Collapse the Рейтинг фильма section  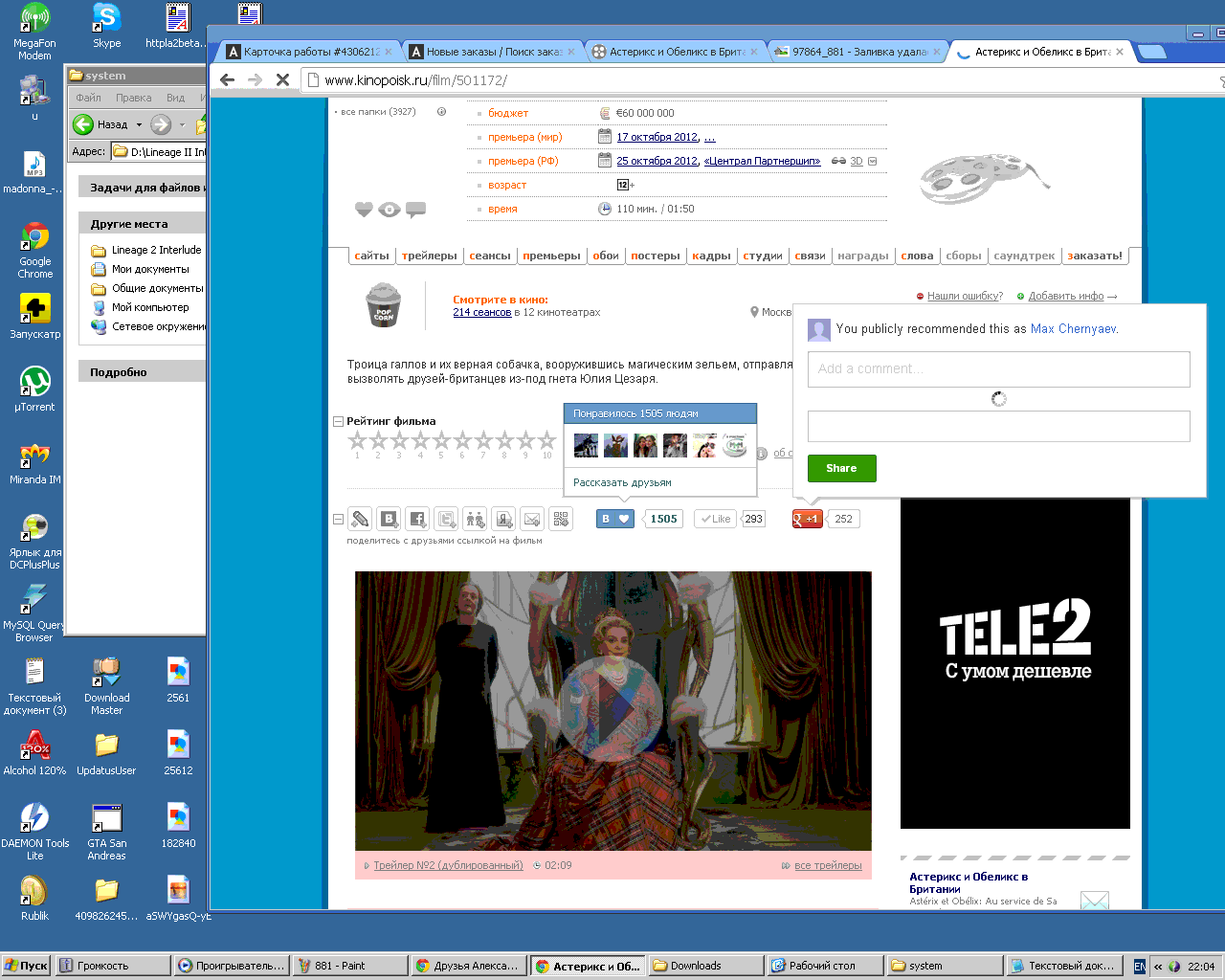[338, 421]
